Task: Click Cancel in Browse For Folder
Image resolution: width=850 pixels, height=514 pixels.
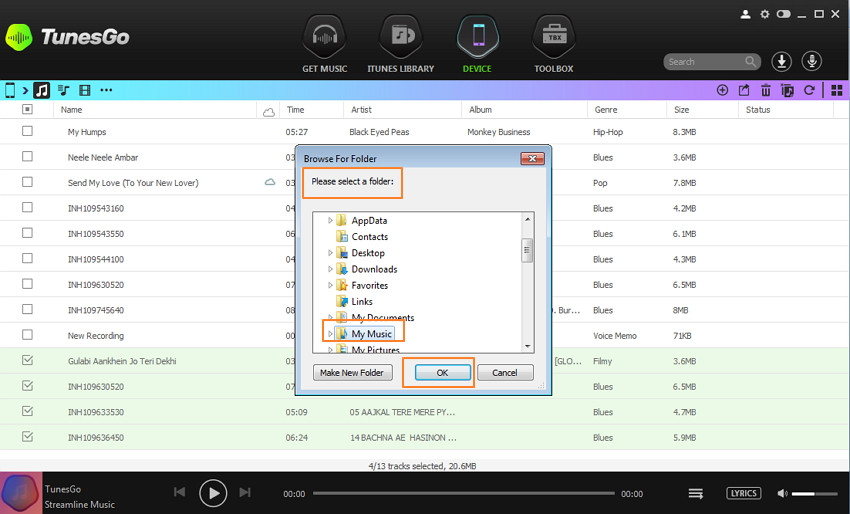Action: (505, 372)
